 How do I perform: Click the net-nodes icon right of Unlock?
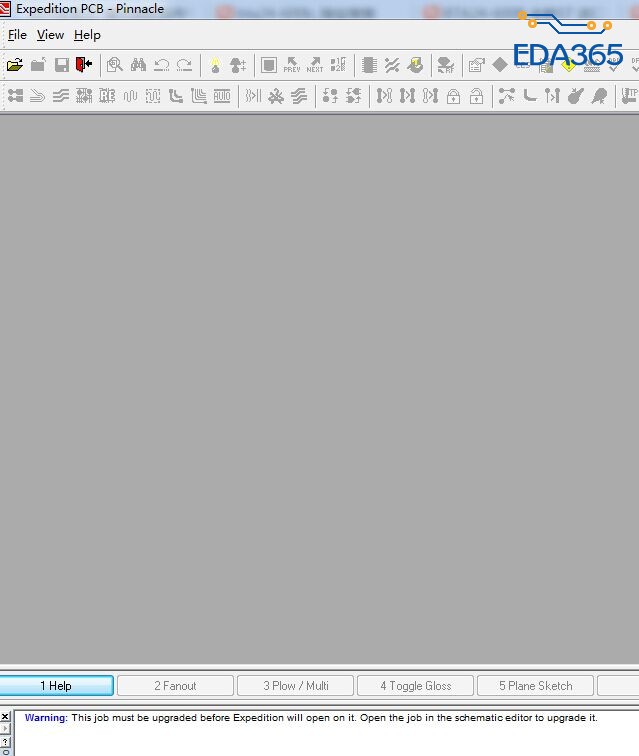(507, 96)
